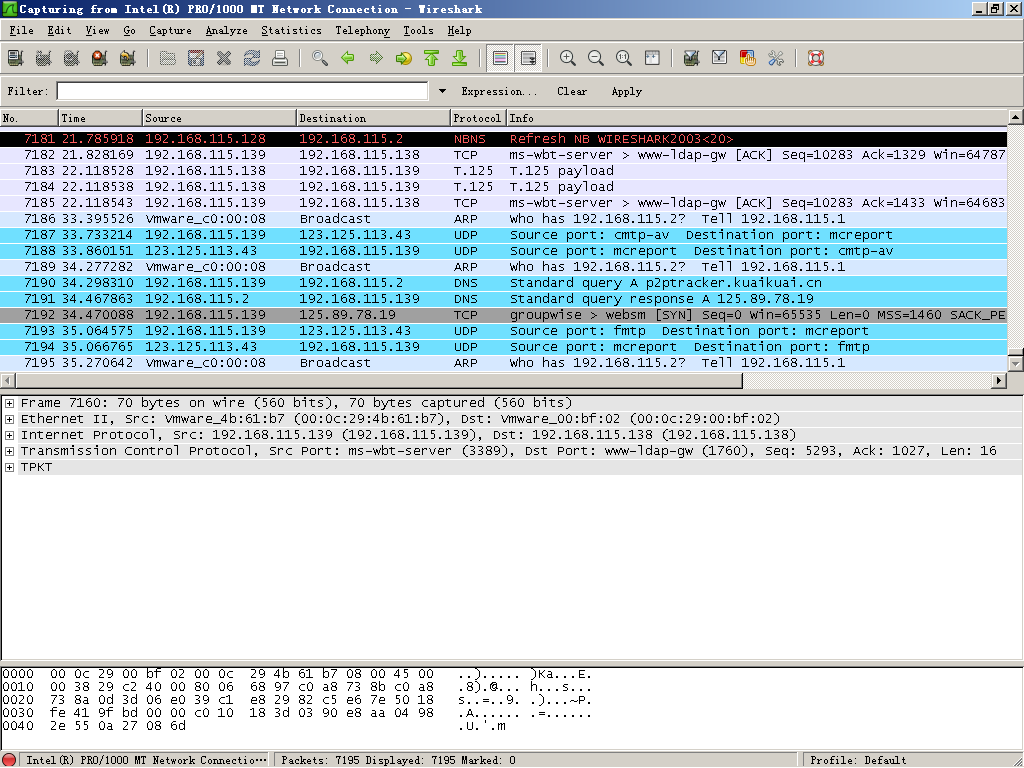Screen dimensions: 1024x768
Task: Click the reload capture file icon
Action: coord(252,58)
